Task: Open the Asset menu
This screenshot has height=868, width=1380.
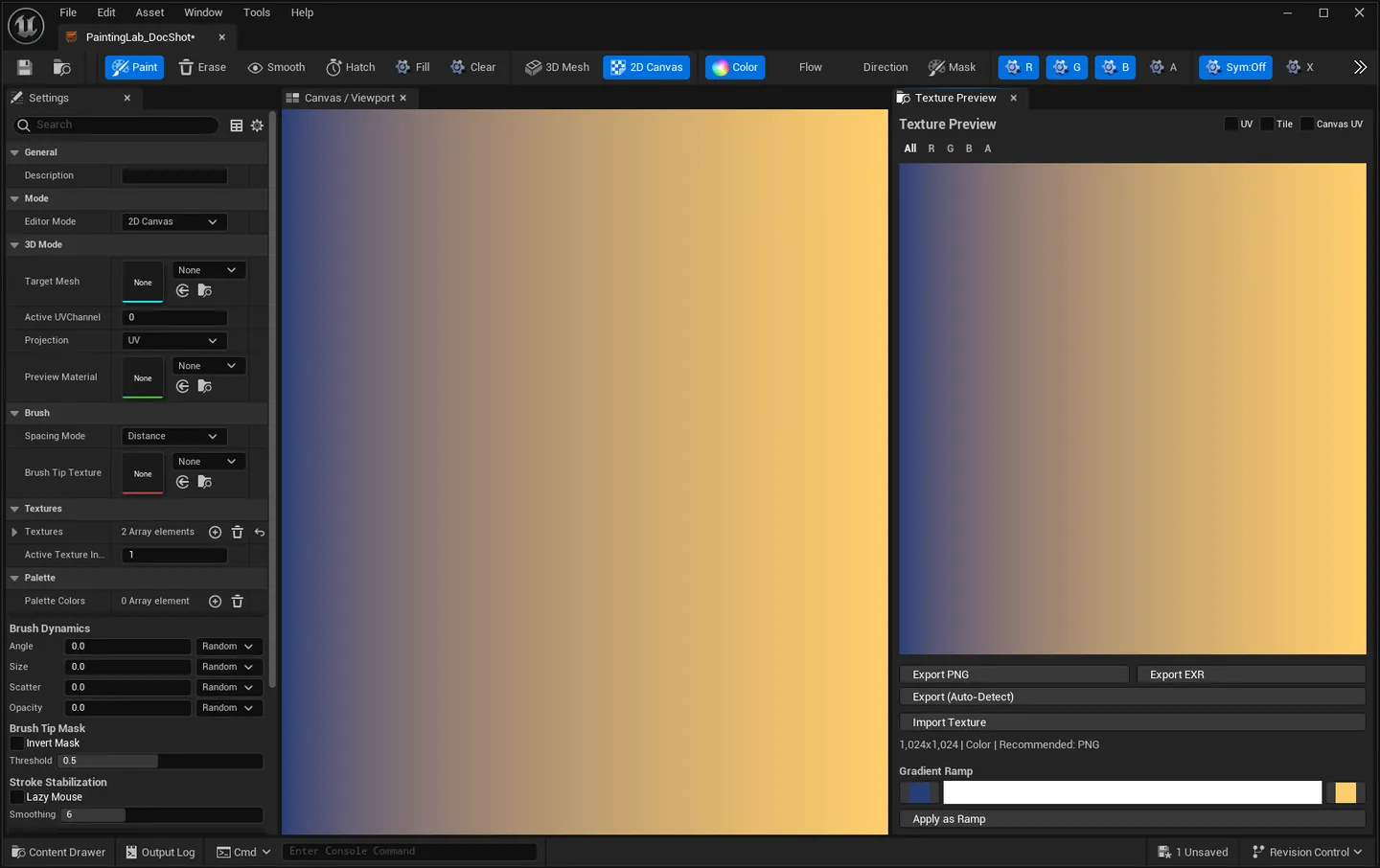Action: tap(149, 12)
